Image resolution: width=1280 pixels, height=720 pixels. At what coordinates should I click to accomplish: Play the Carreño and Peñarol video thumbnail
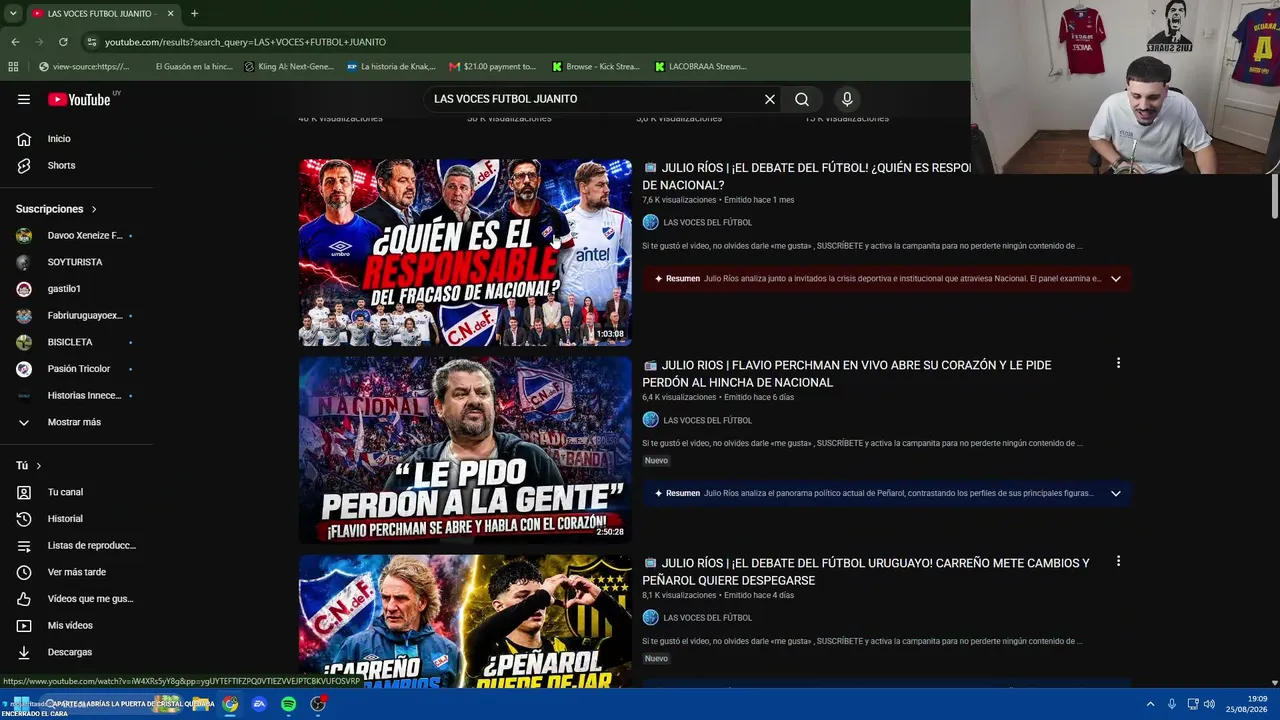click(x=465, y=621)
